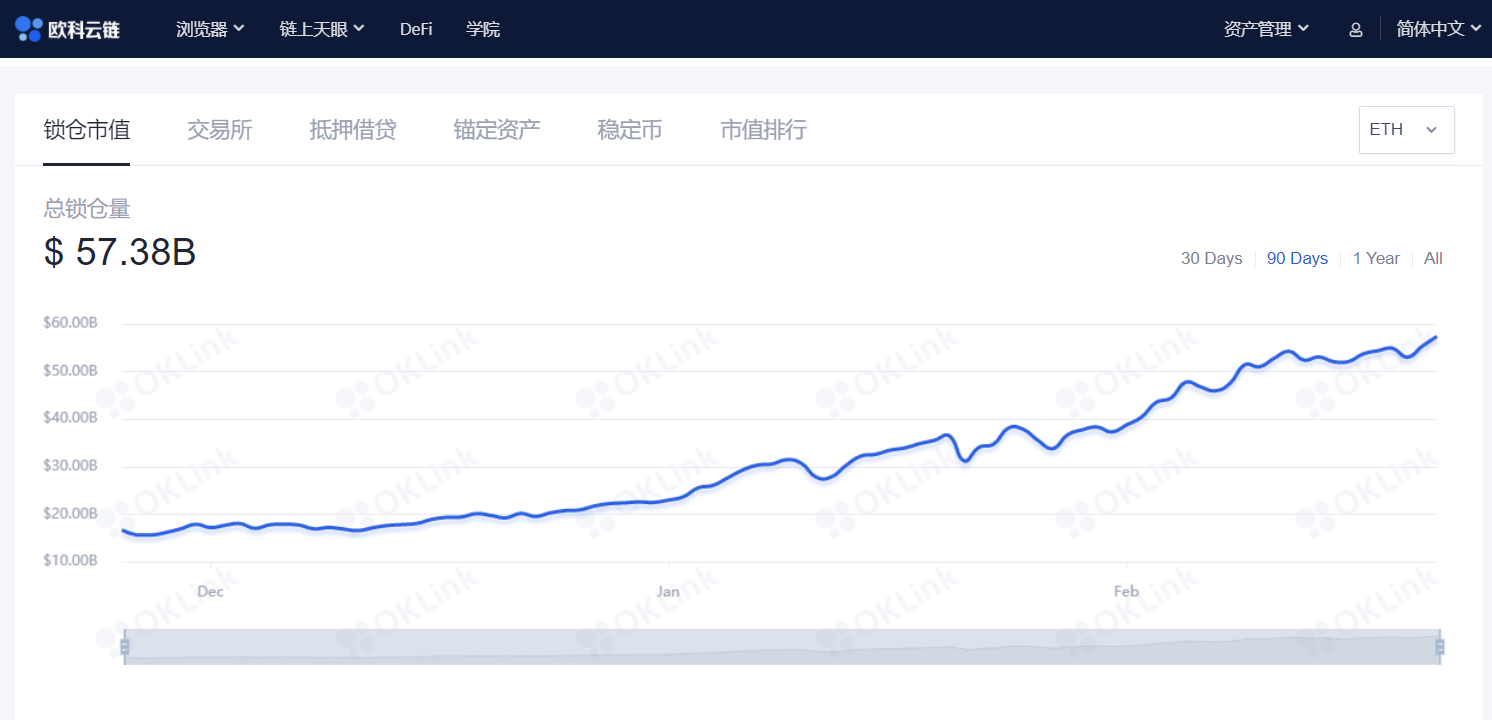
Task: Switch to the 交易所 tab
Action: 219,130
